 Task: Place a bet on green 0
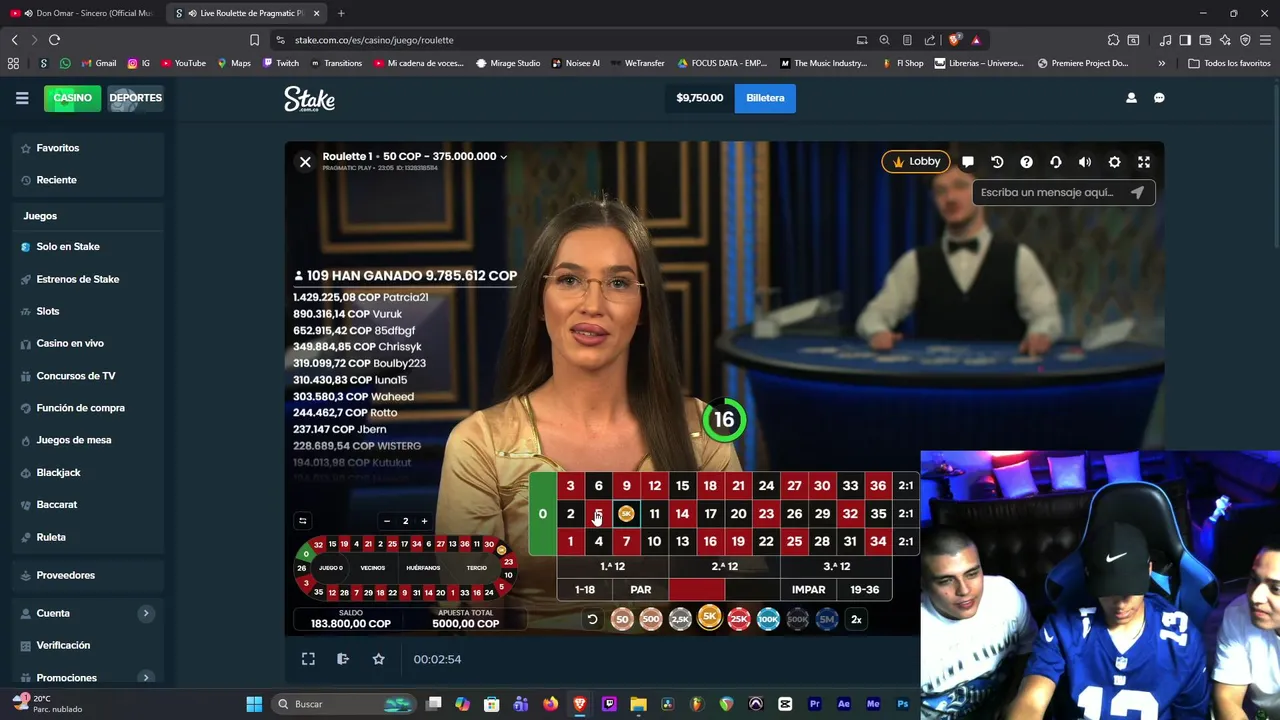coord(542,513)
